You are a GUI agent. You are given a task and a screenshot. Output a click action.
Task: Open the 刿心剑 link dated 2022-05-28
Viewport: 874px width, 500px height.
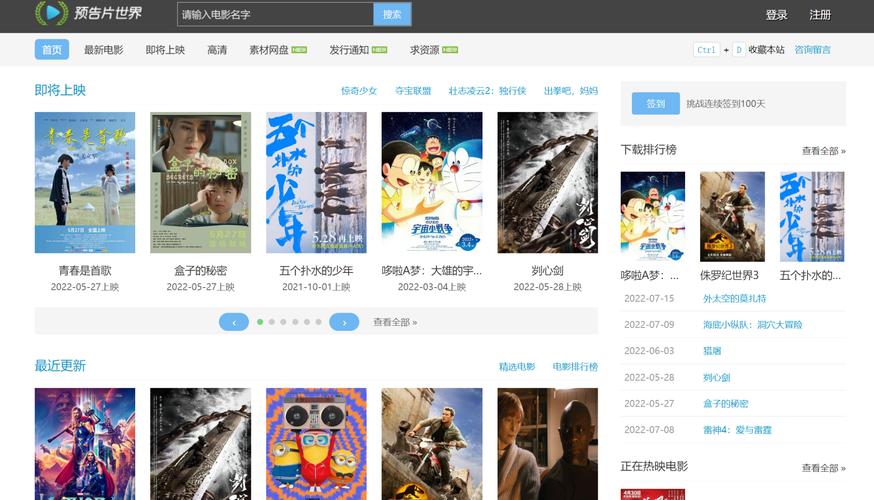(x=716, y=377)
